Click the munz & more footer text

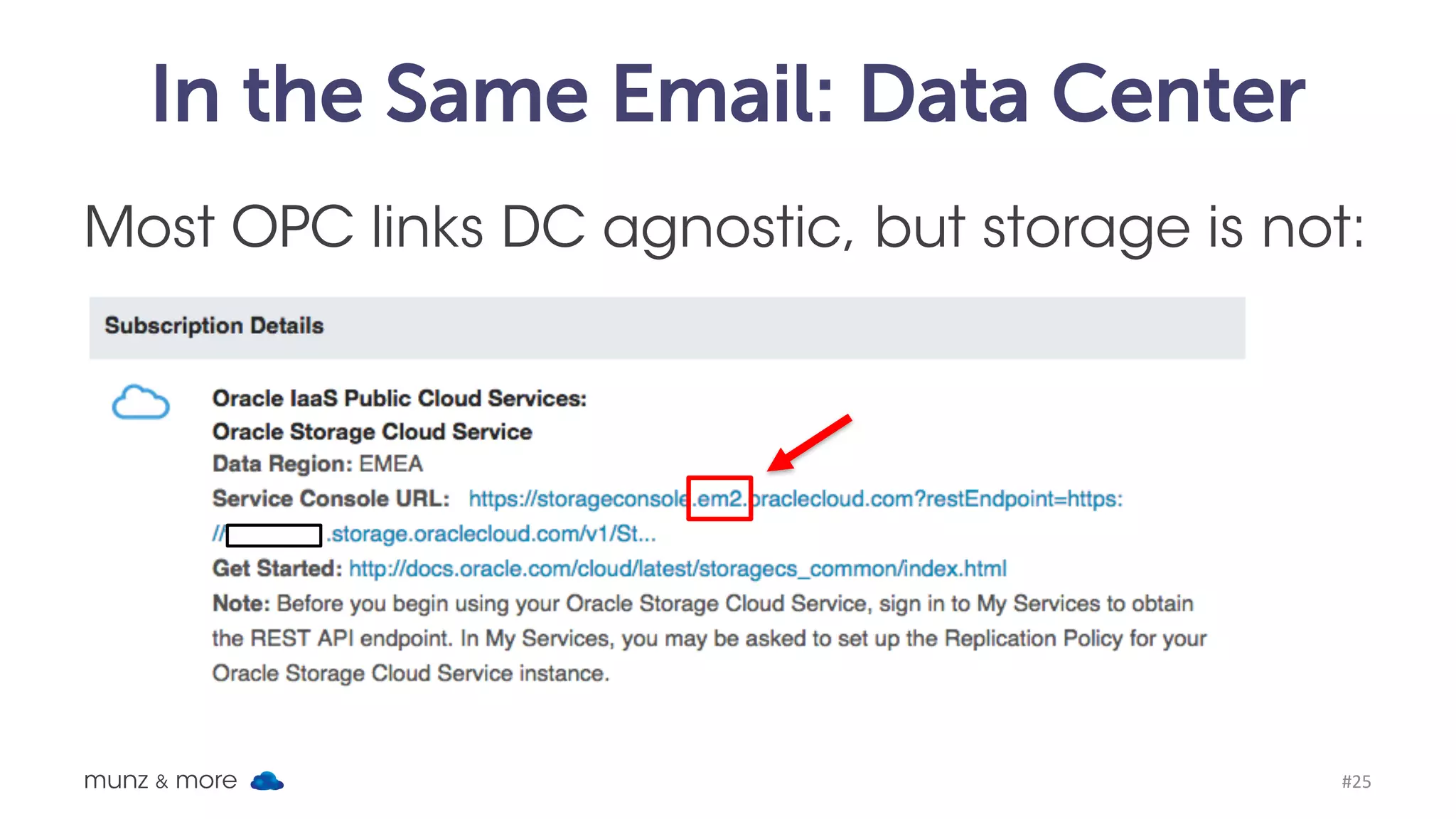click(161, 781)
